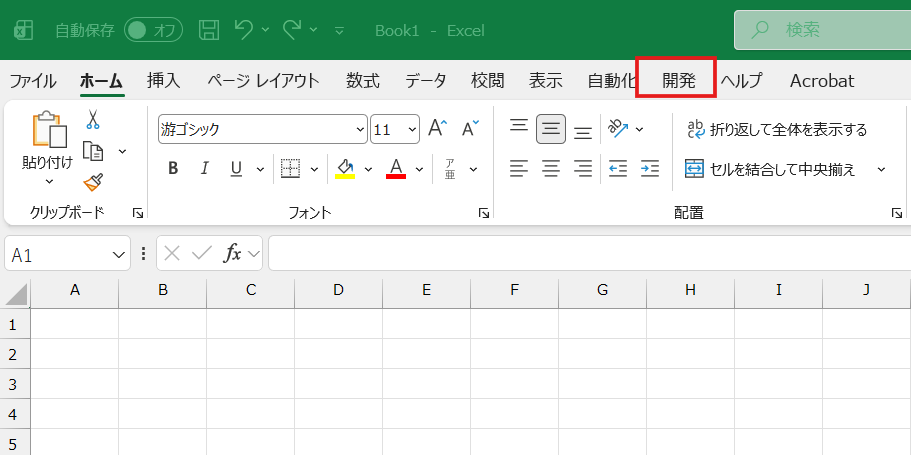This screenshot has height=455, width=911.
Task: Open the フォント dialog launcher
Action: (483, 213)
